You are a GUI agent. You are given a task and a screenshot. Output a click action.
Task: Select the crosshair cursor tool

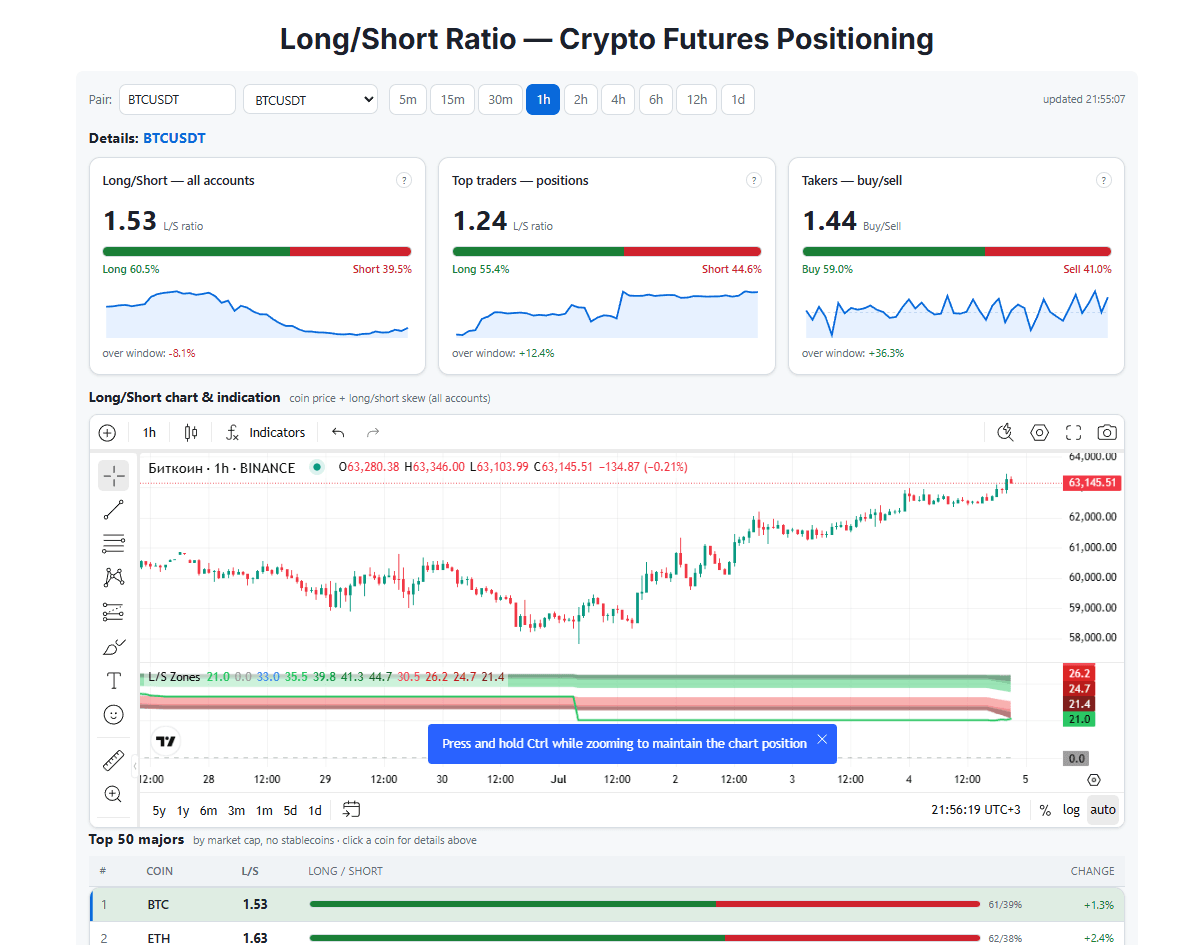click(x=114, y=476)
